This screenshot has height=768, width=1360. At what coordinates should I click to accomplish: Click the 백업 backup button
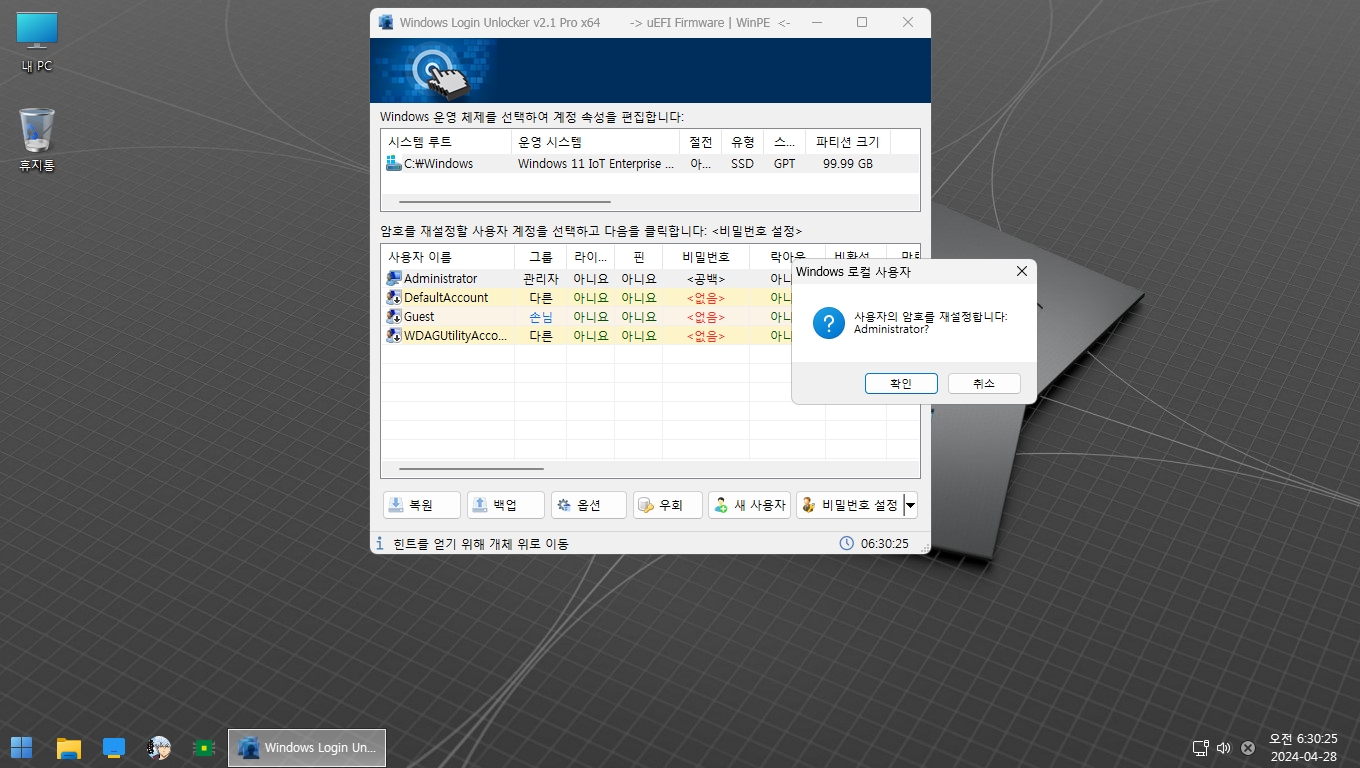(x=506, y=505)
